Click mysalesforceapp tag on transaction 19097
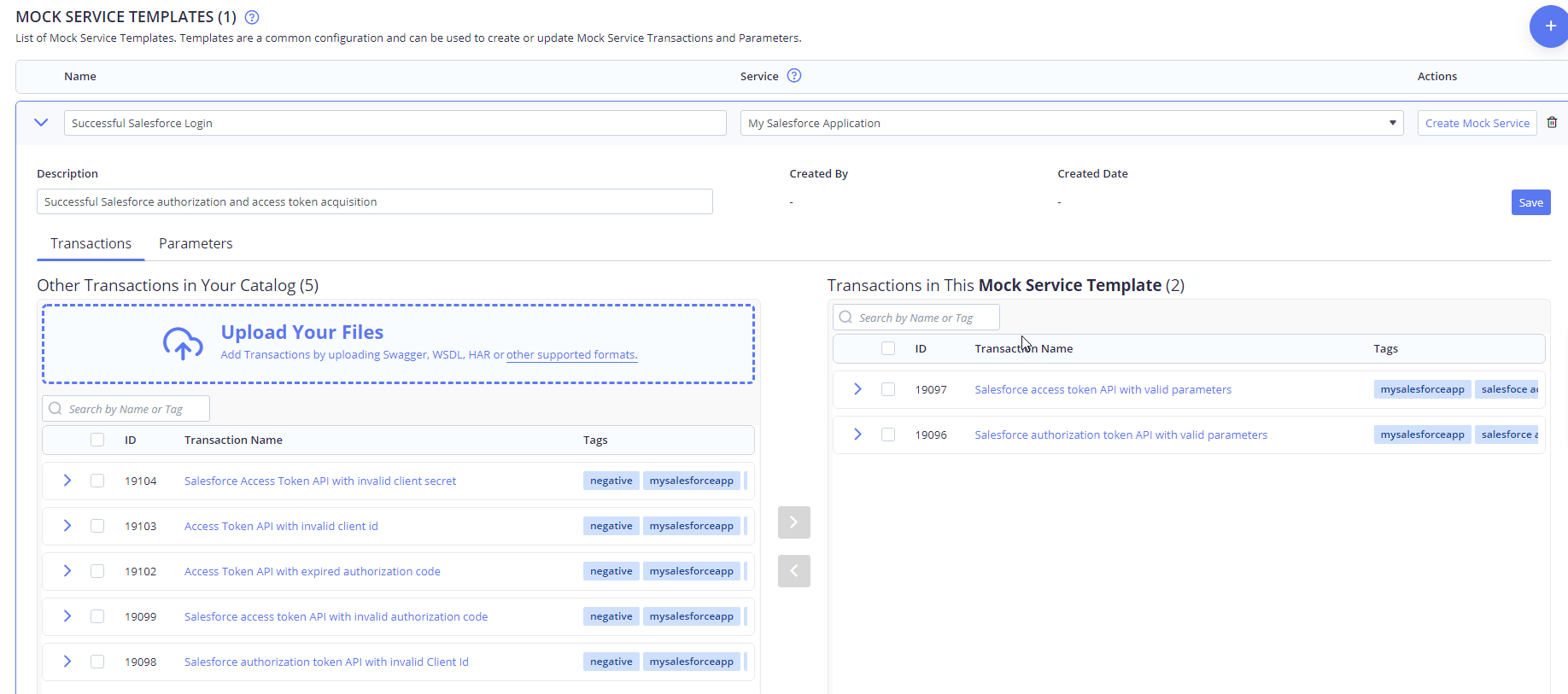 coord(1422,389)
